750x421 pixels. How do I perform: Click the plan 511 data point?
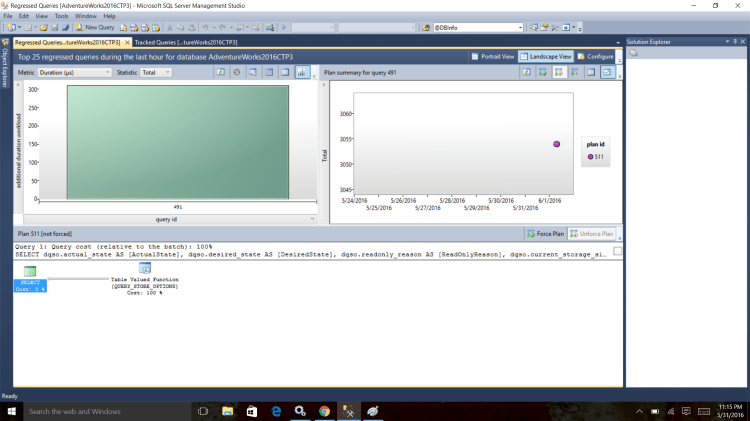[x=557, y=144]
